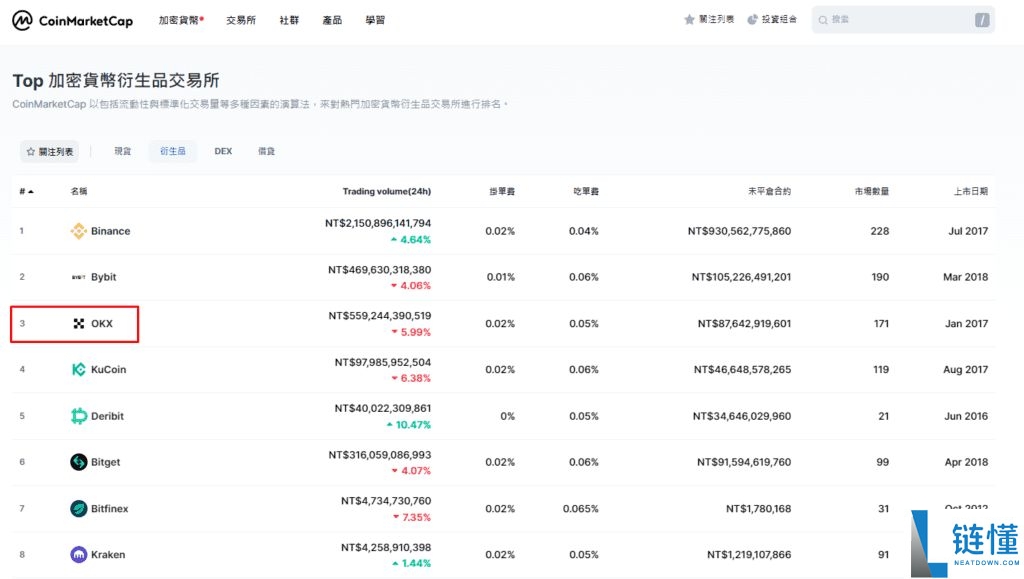Viewport: 1024px width, 579px height.
Task: Sort by 上市日期 column header
Action: 970,191
